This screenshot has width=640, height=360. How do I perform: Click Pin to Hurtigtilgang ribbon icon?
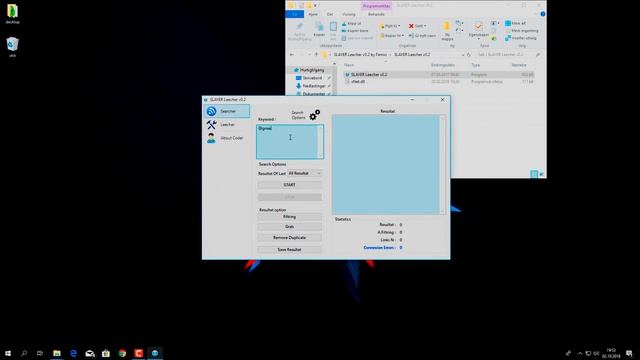300,31
